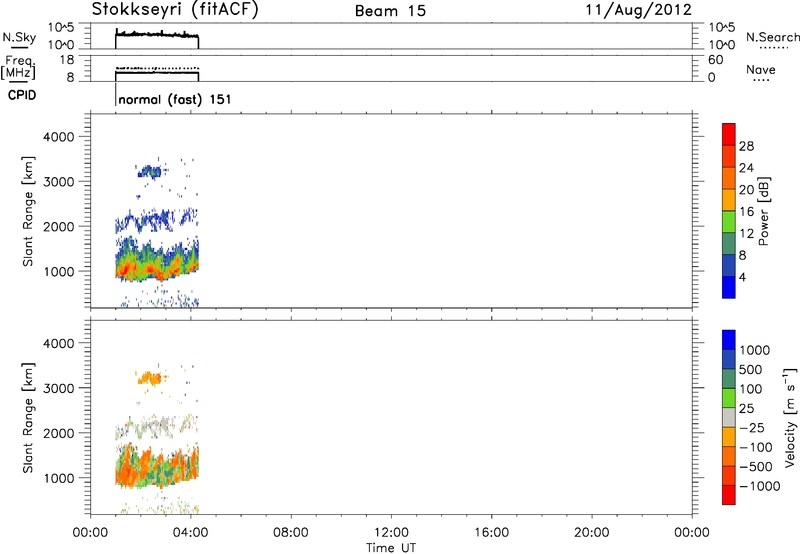The height and width of the screenshot is (554, 800).
Task: Click the Stokkseyri (fitACF) plot title
Action: tap(175, 10)
